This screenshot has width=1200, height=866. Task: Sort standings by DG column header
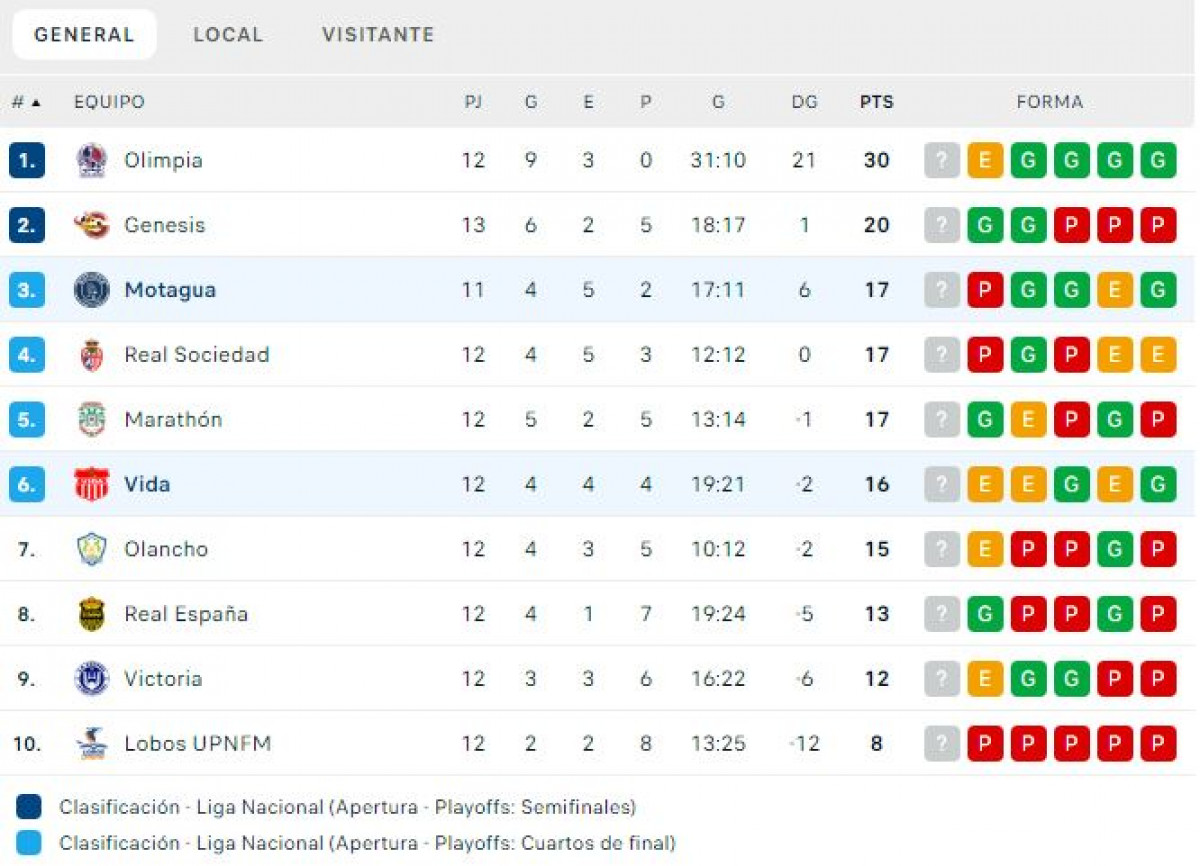coord(804,102)
